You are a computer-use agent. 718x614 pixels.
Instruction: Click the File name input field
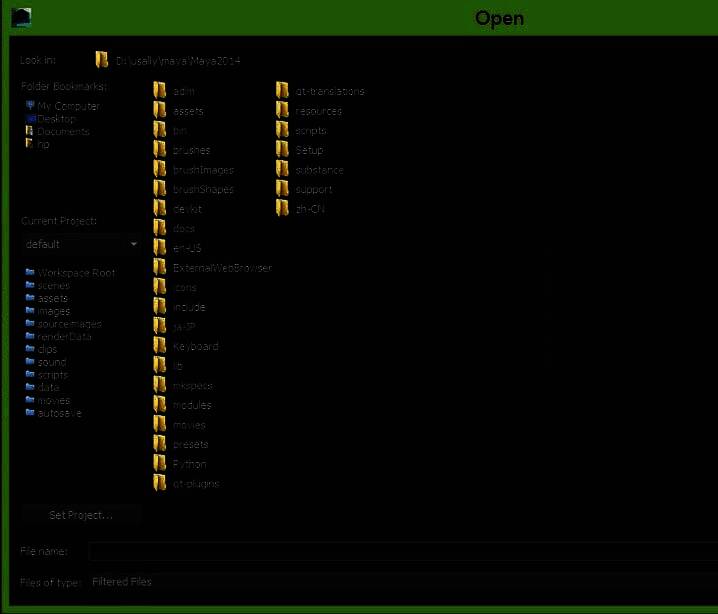[400, 551]
